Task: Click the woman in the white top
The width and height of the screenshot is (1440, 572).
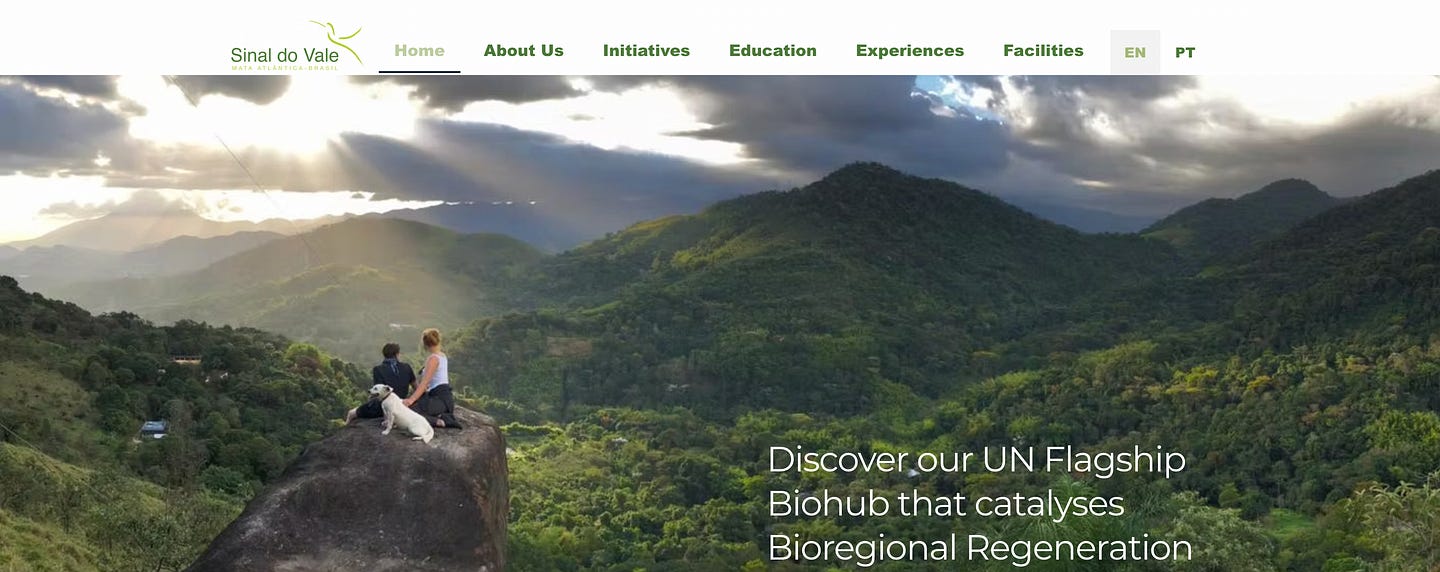Action: [434, 378]
